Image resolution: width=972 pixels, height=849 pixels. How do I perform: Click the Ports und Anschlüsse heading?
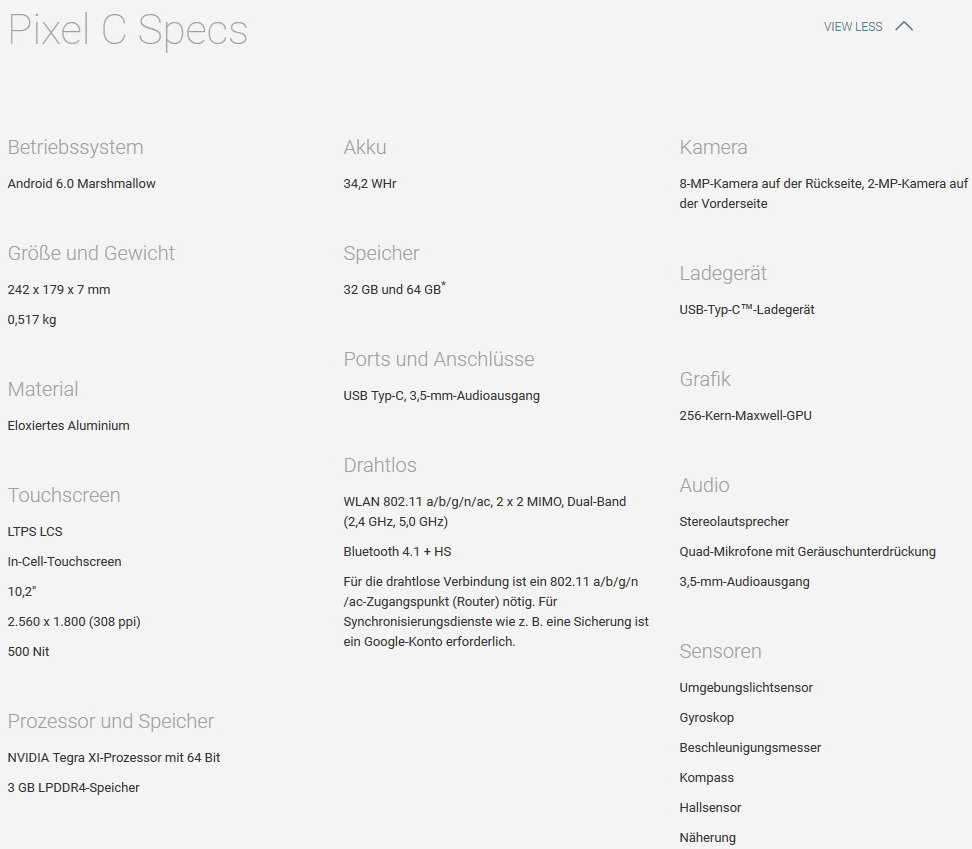click(x=439, y=359)
